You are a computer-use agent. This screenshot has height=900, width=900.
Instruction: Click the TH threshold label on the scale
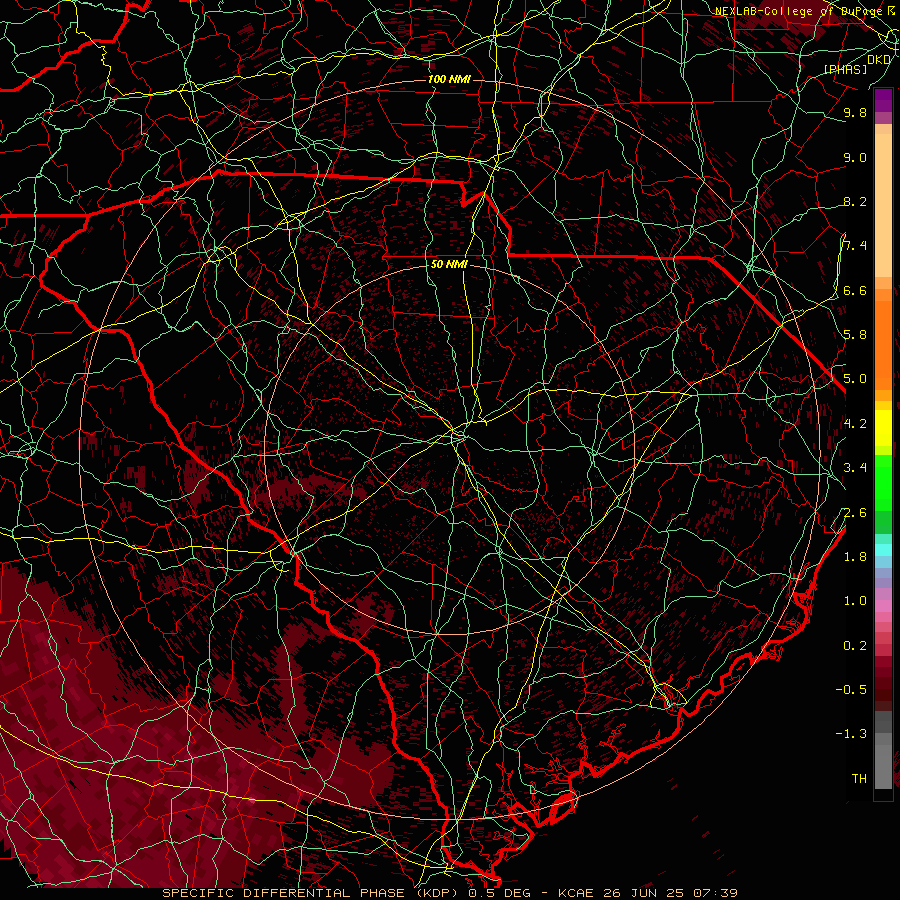[859, 779]
